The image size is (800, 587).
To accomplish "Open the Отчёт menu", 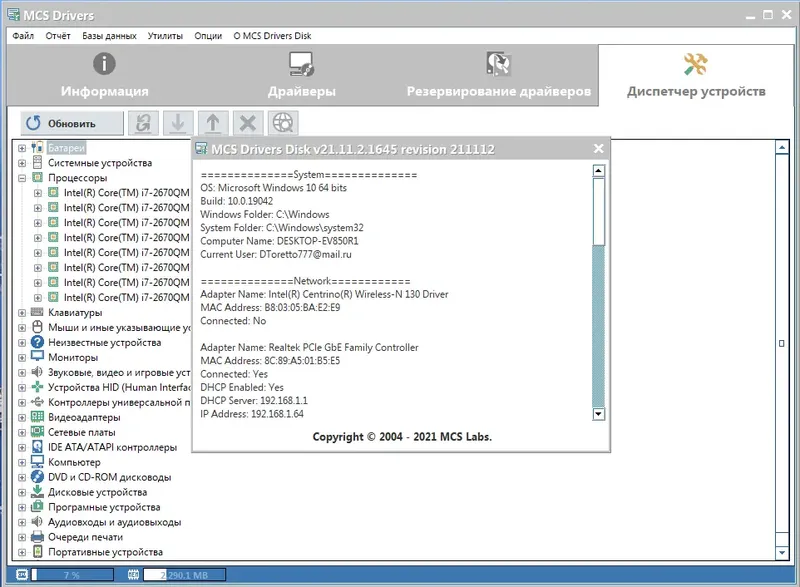I will (58, 36).
